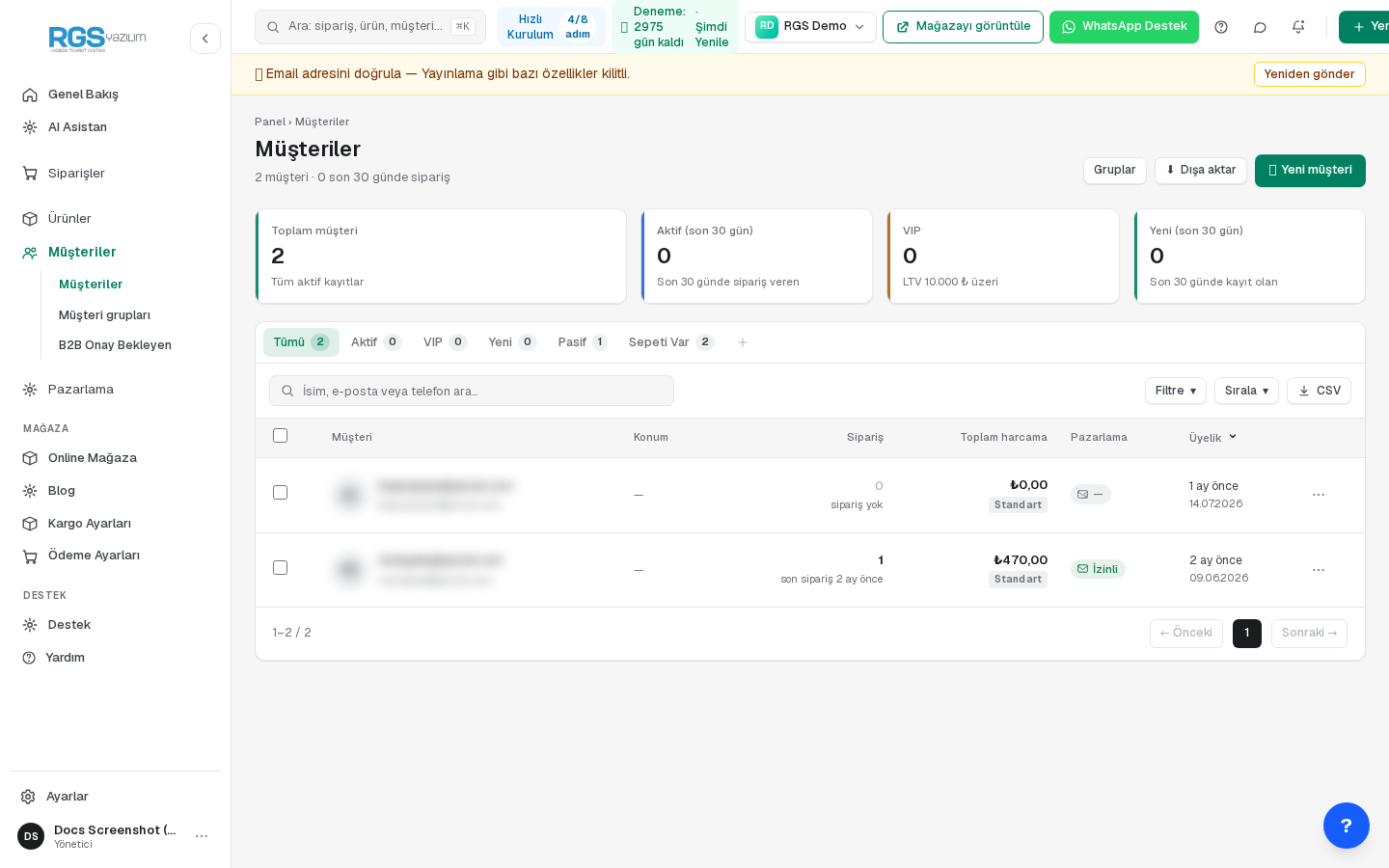
Task: Focus the customer search by name field
Action: click(472, 391)
